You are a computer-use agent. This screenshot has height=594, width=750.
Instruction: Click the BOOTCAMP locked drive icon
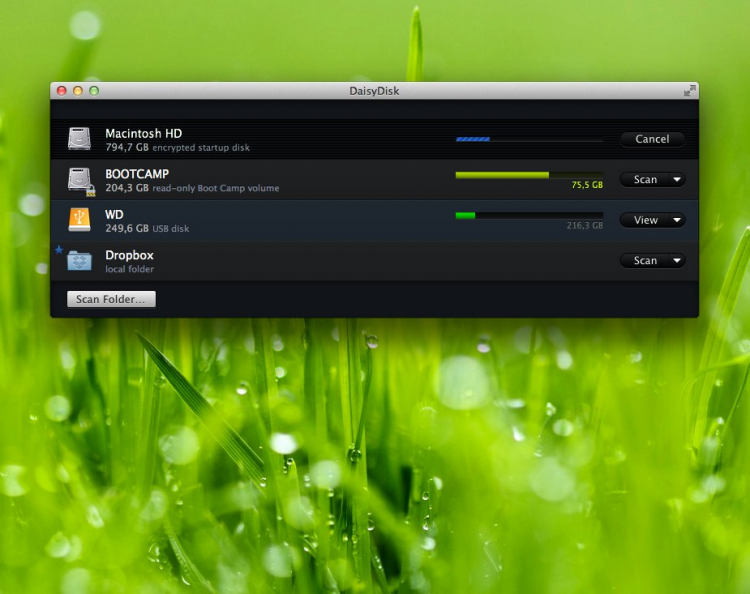[x=80, y=181]
